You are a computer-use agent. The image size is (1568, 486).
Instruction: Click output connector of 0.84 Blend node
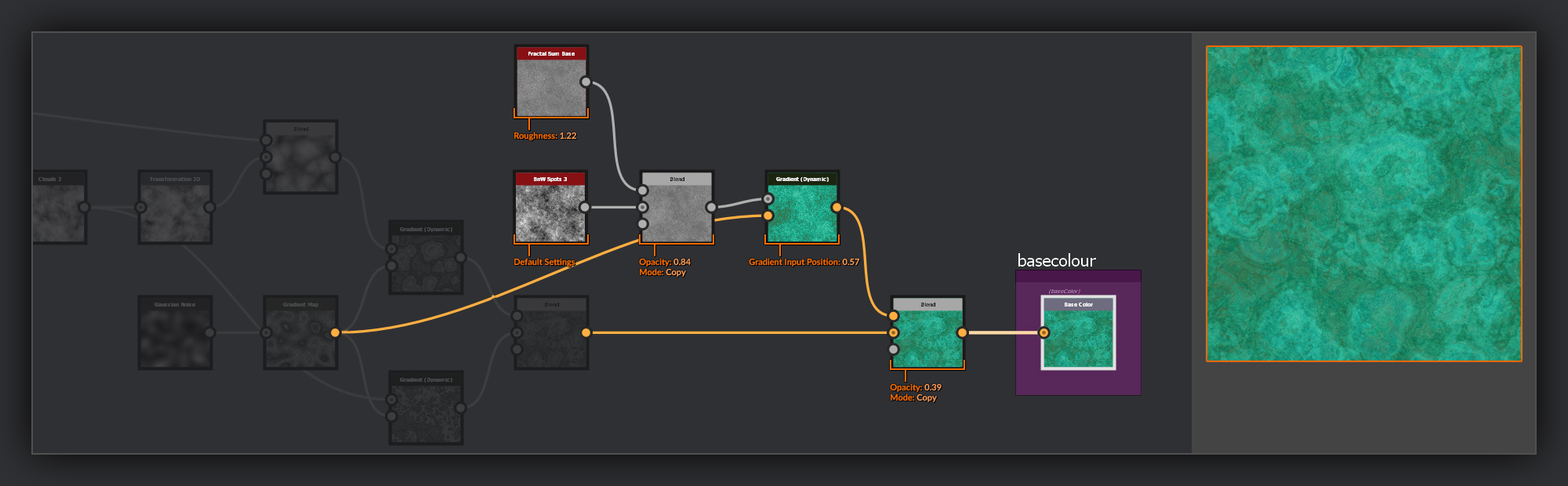[711, 207]
